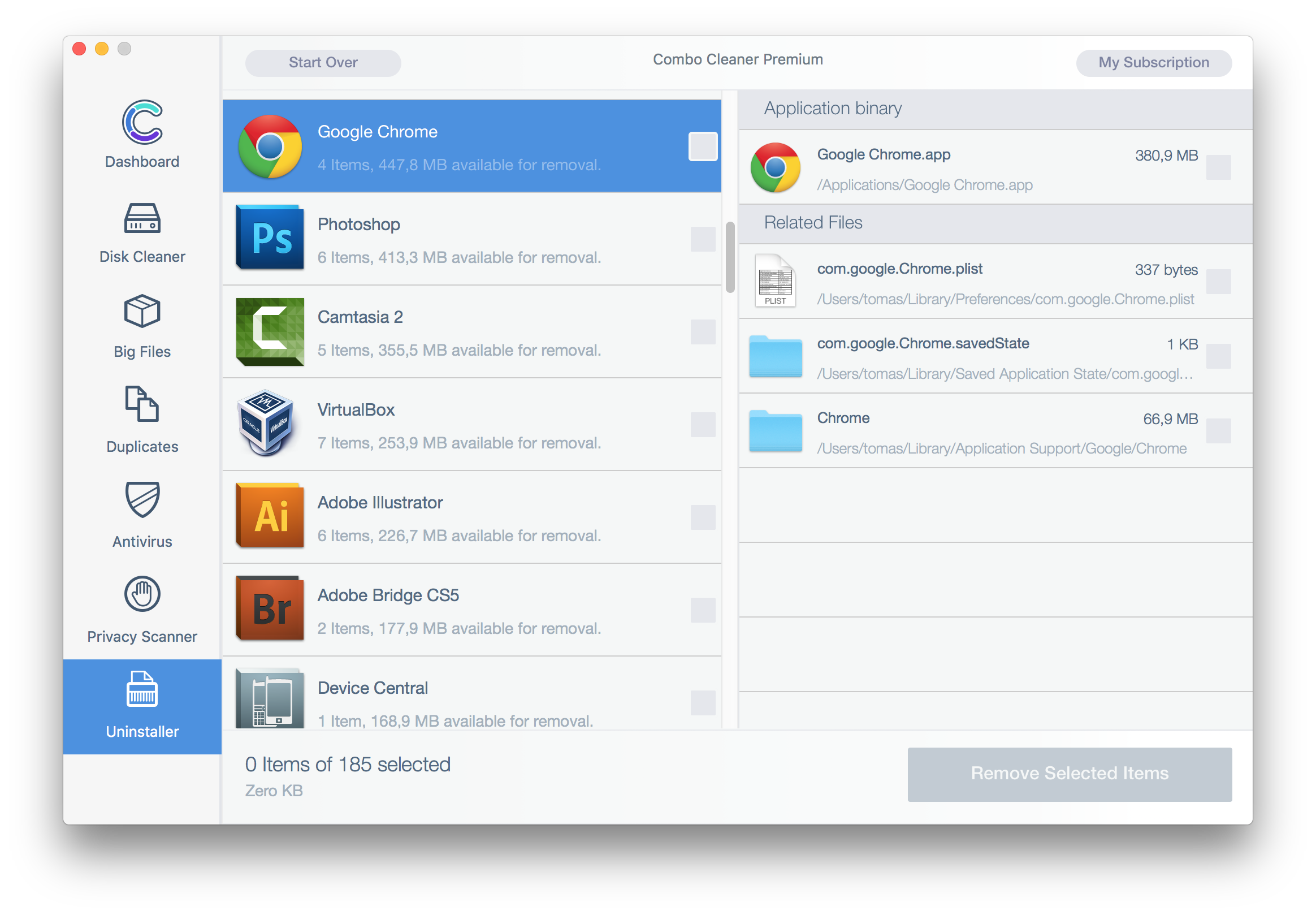Go to the Dashboard label
The width and height of the screenshot is (1316, 915).
click(142, 162)
